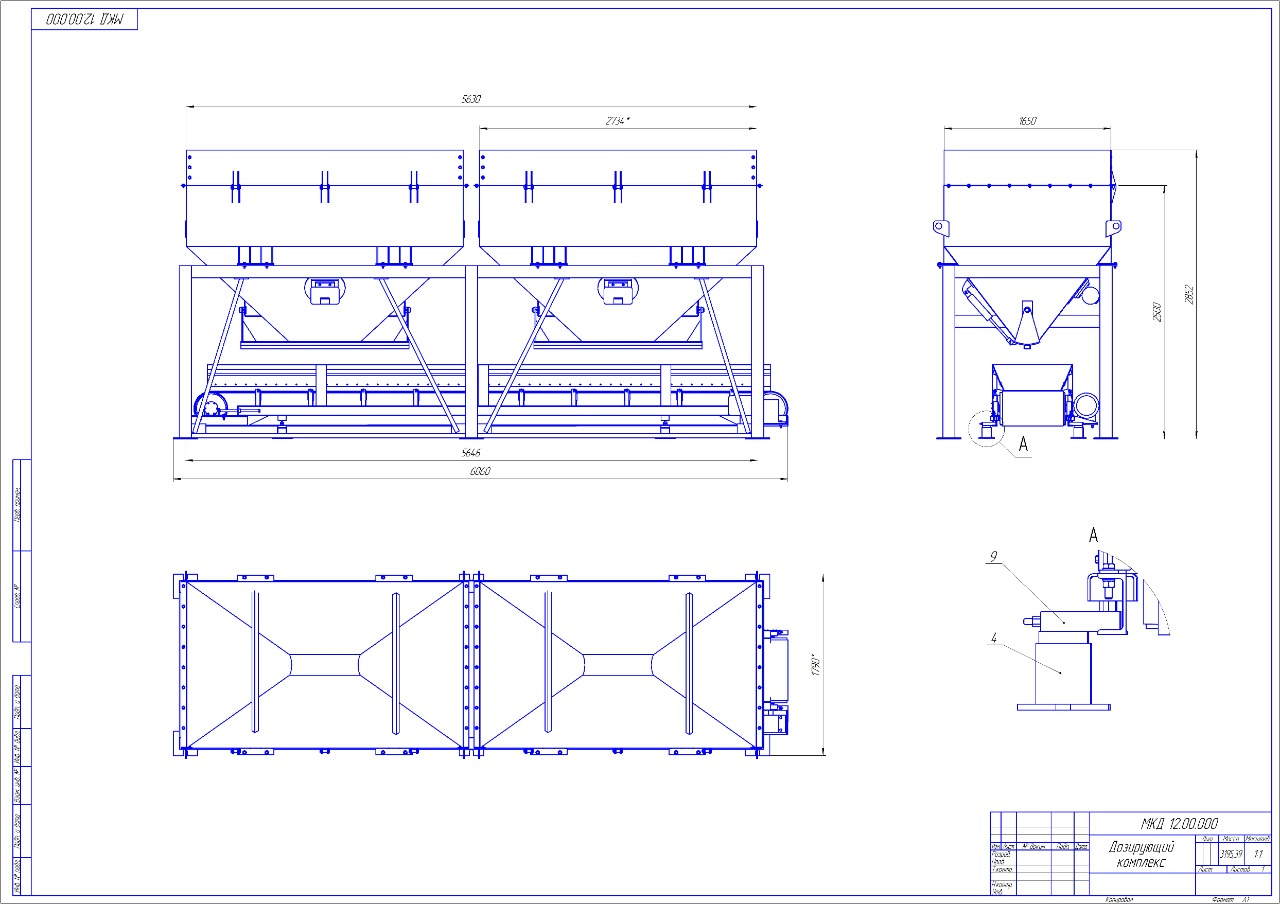The width and height of the screenshot is (1280, 904).
Task: Click the left hopper in top view
Action: tap(324, 664)
